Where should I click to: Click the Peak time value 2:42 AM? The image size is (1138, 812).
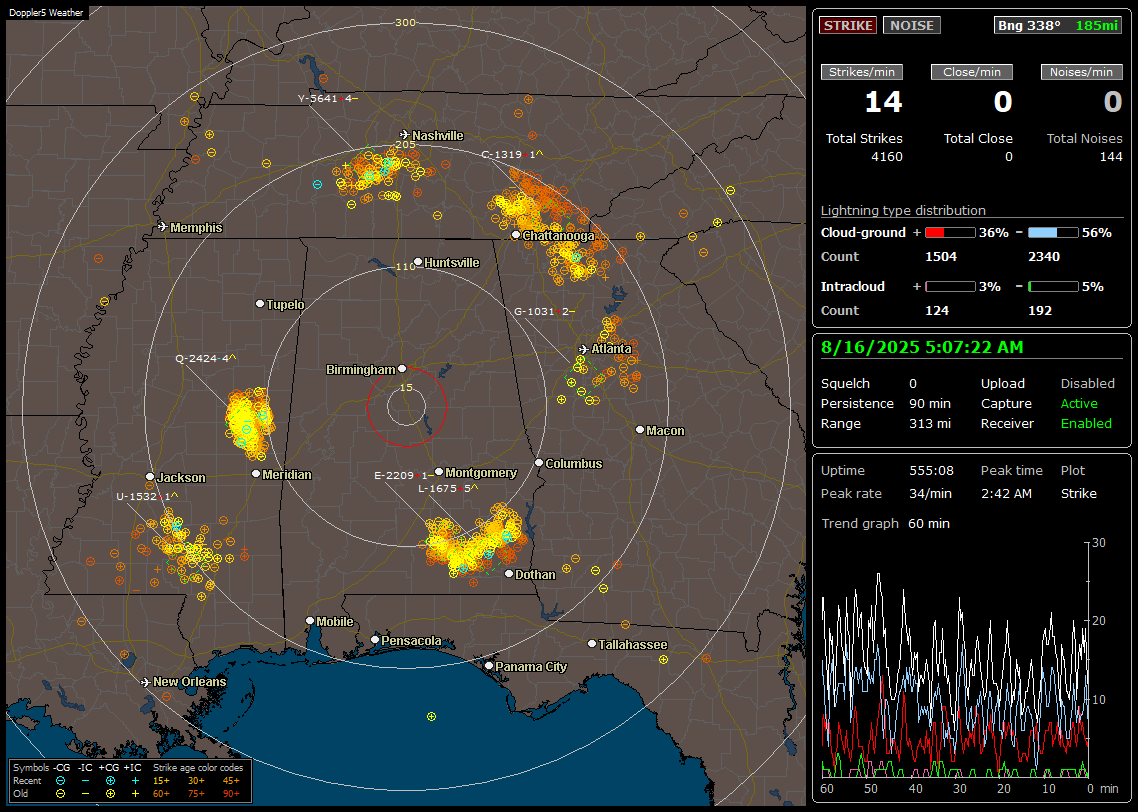pyautogui.click(x=1006, y=493)
